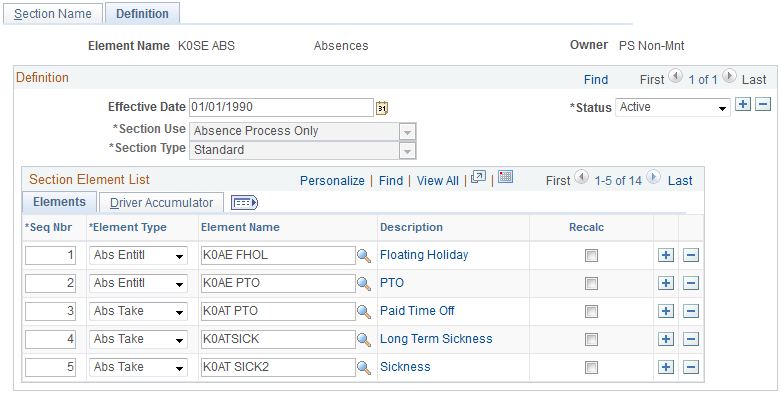Screen dimensions: 781x394
Task: Click the Personalize link
Action: (x=332, y=180)
